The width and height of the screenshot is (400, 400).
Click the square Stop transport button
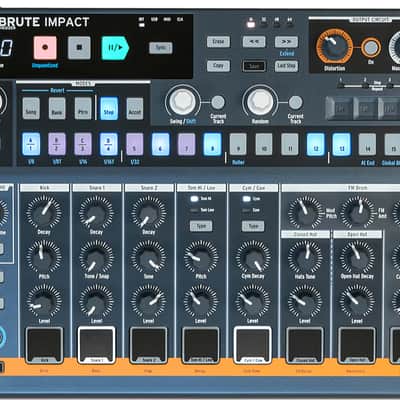pyautogui.click(x=79, y=48)
